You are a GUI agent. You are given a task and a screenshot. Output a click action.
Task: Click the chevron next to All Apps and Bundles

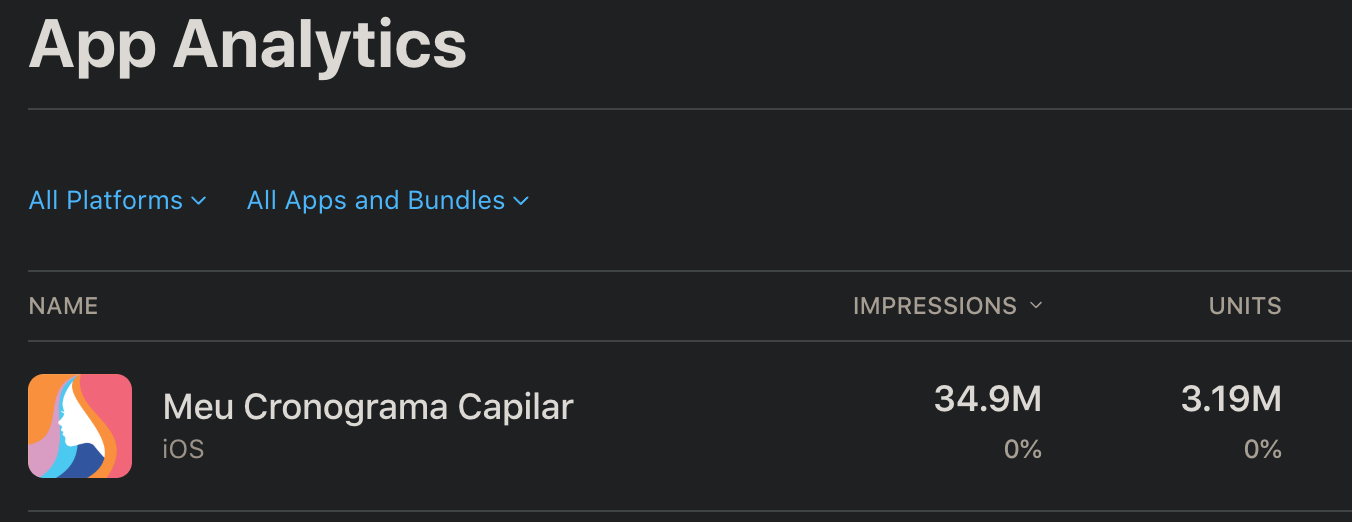coord(520,201)
